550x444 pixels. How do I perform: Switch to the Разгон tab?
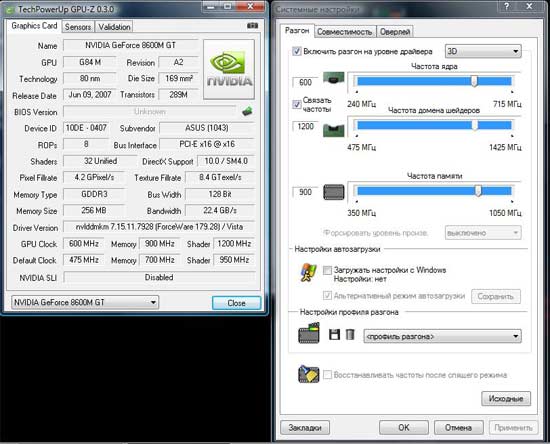coord(297,31)
